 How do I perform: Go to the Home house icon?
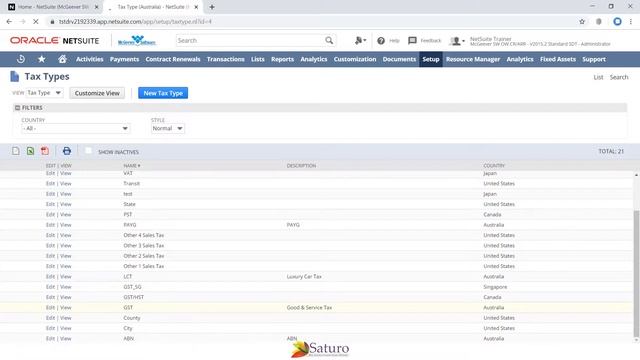62,59
